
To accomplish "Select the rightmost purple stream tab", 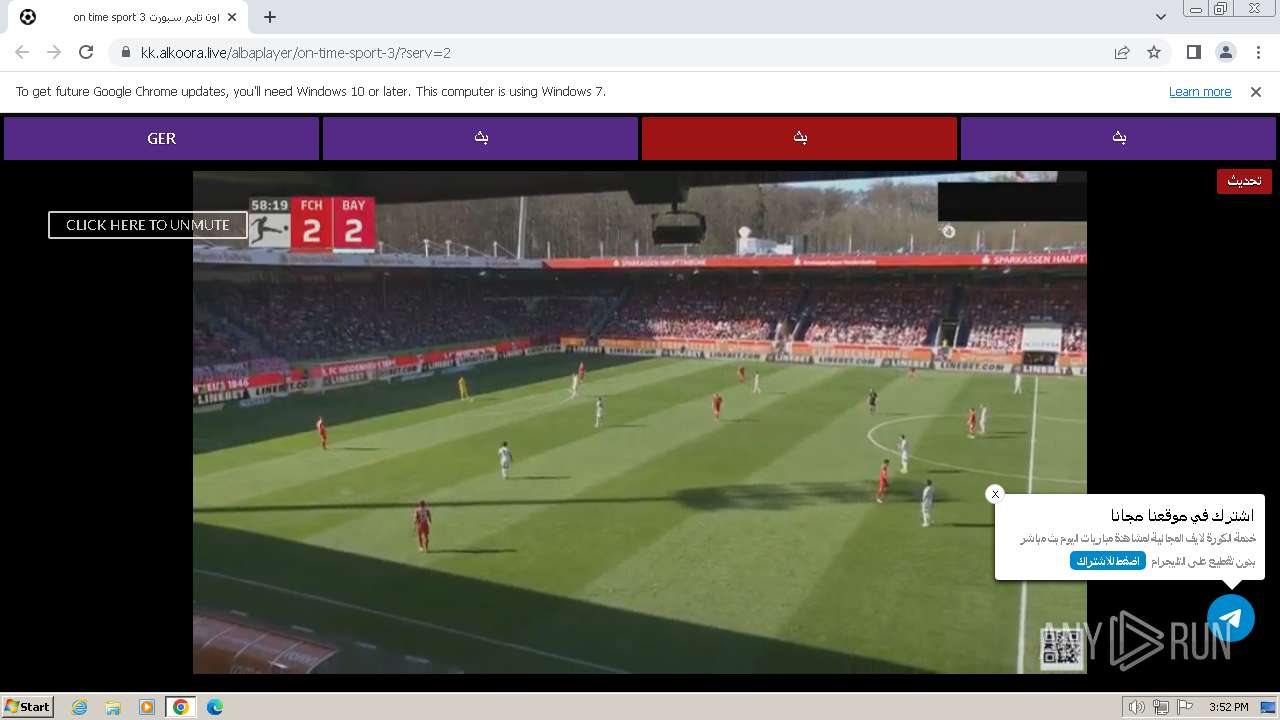I will (1118, 139).
